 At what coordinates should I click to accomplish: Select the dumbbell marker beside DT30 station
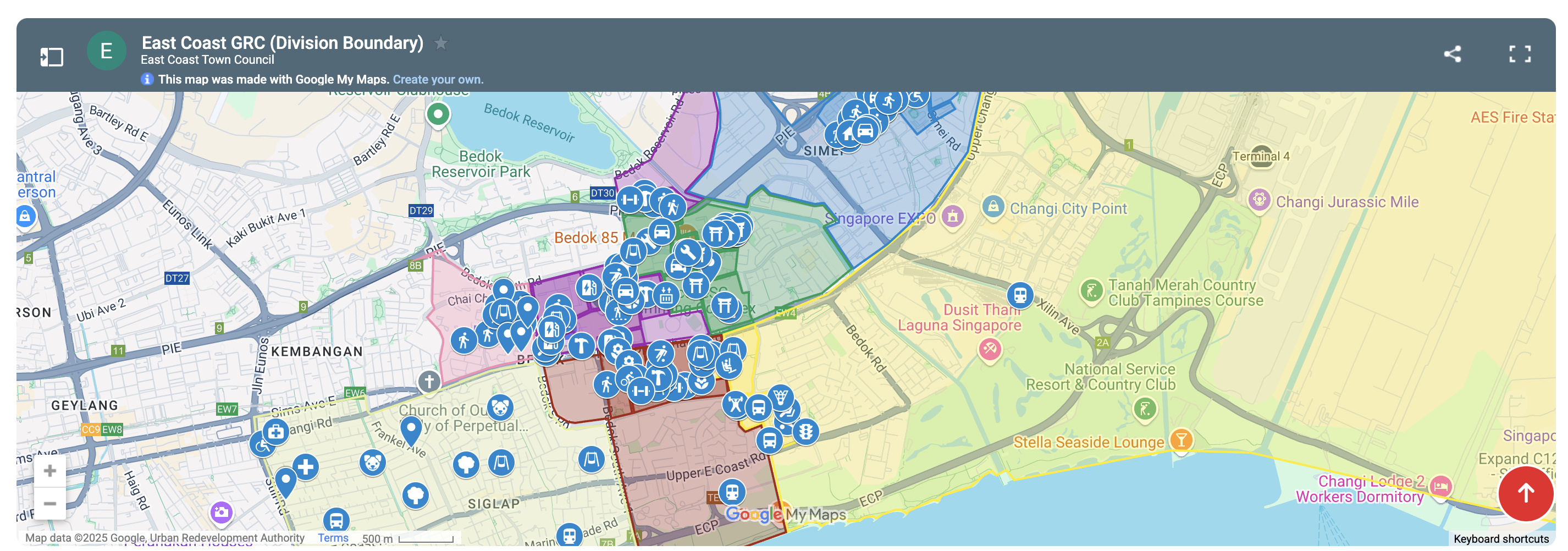tap(630, 199)
